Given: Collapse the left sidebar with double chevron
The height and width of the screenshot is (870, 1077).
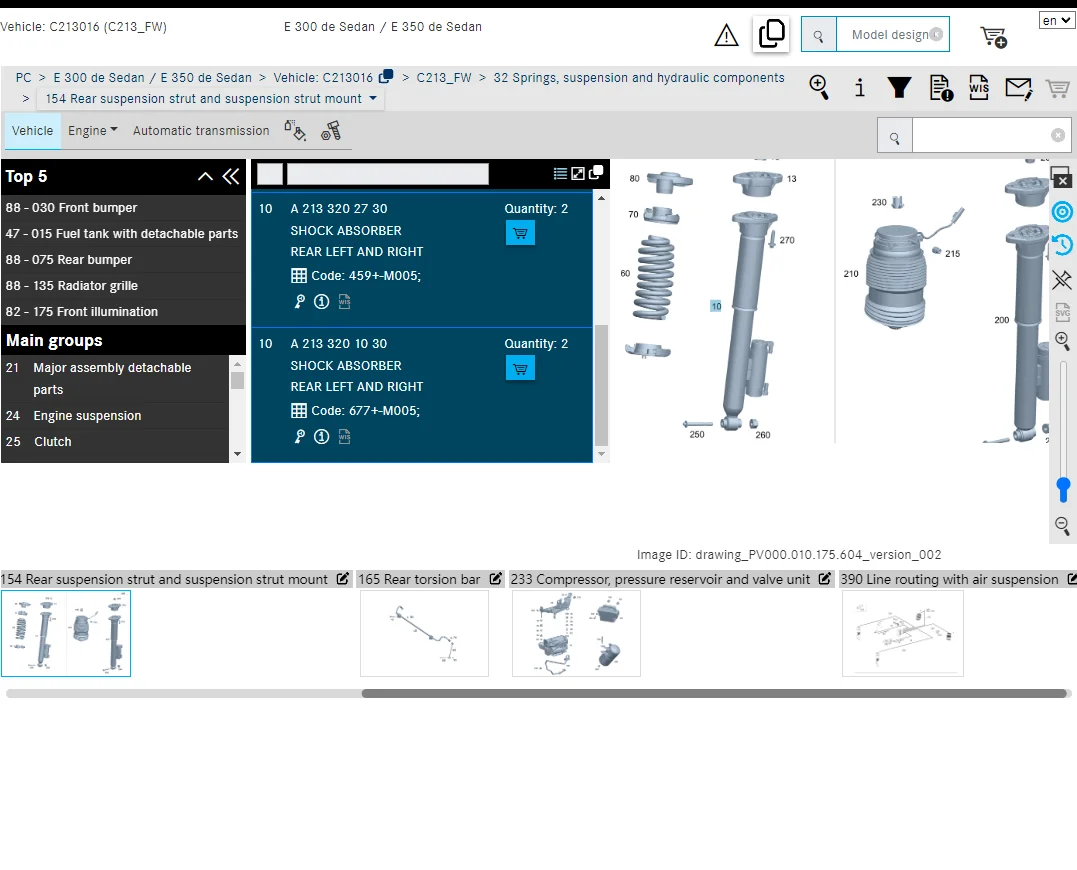Looking at the screenshot, I should [x=231, y=176].
